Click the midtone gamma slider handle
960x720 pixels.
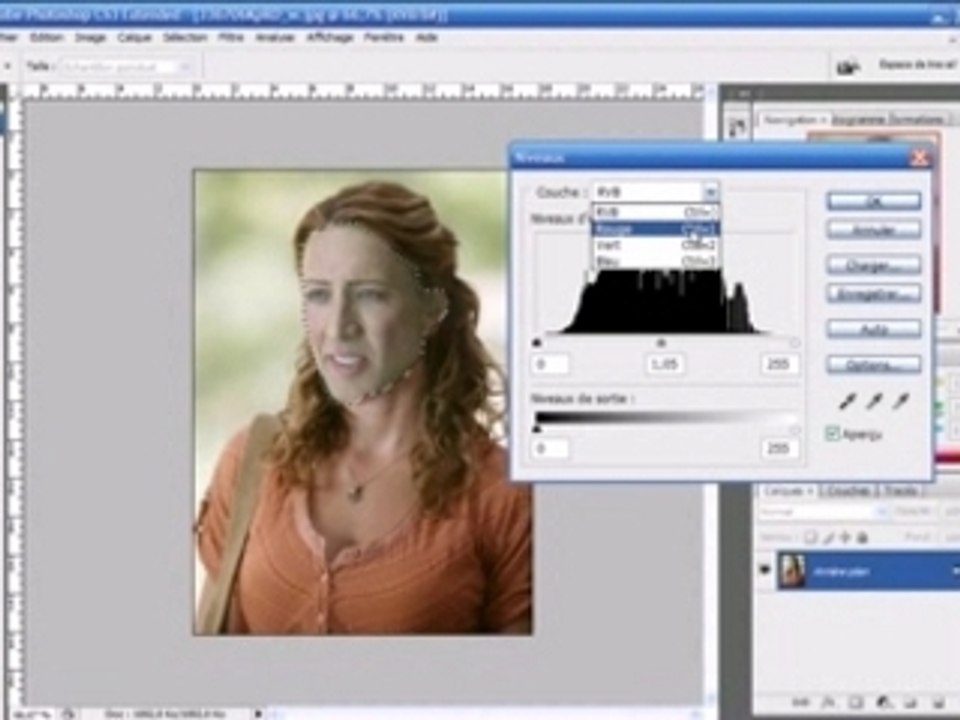[x=661, y=343]
